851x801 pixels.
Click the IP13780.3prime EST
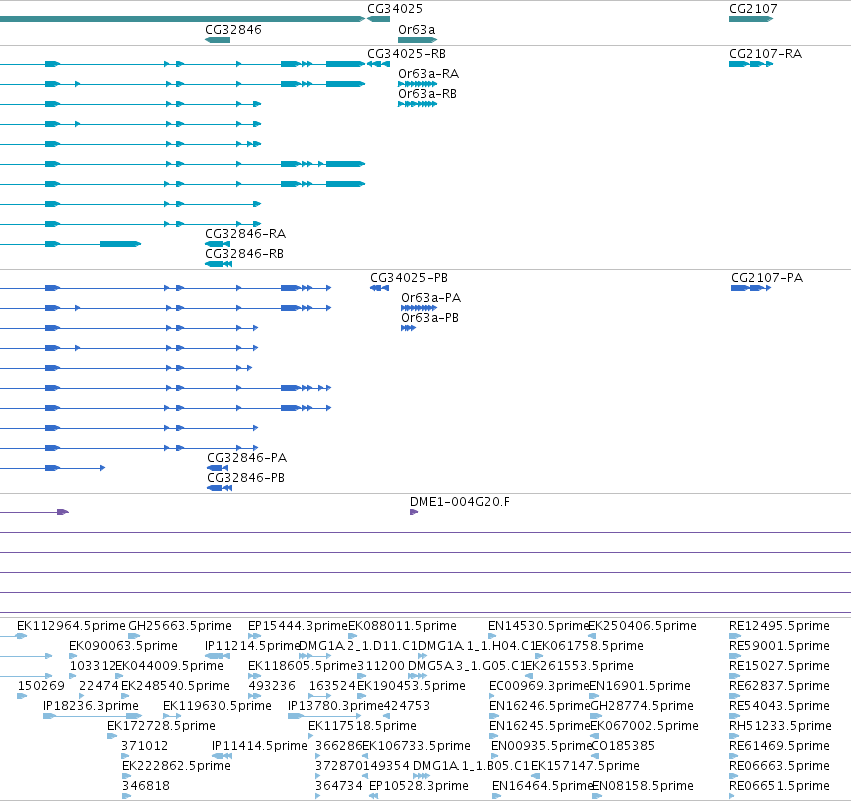coord(325,716)
